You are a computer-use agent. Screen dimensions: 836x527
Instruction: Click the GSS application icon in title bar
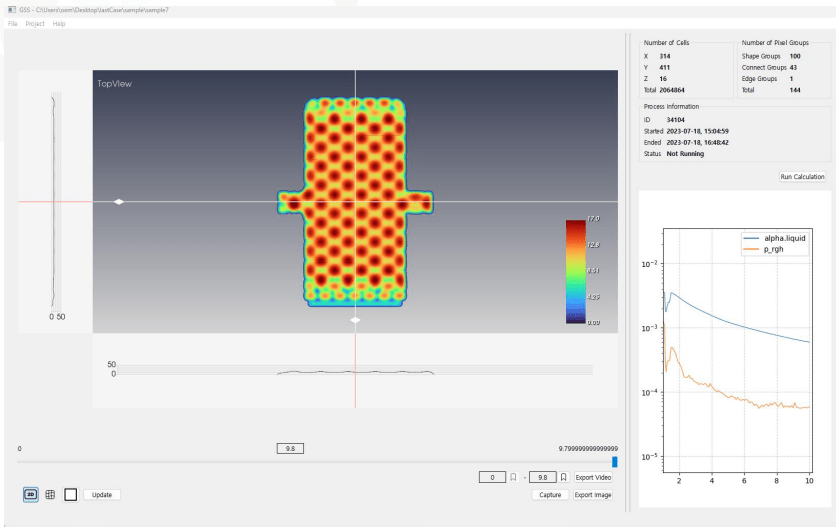(10, 8)
